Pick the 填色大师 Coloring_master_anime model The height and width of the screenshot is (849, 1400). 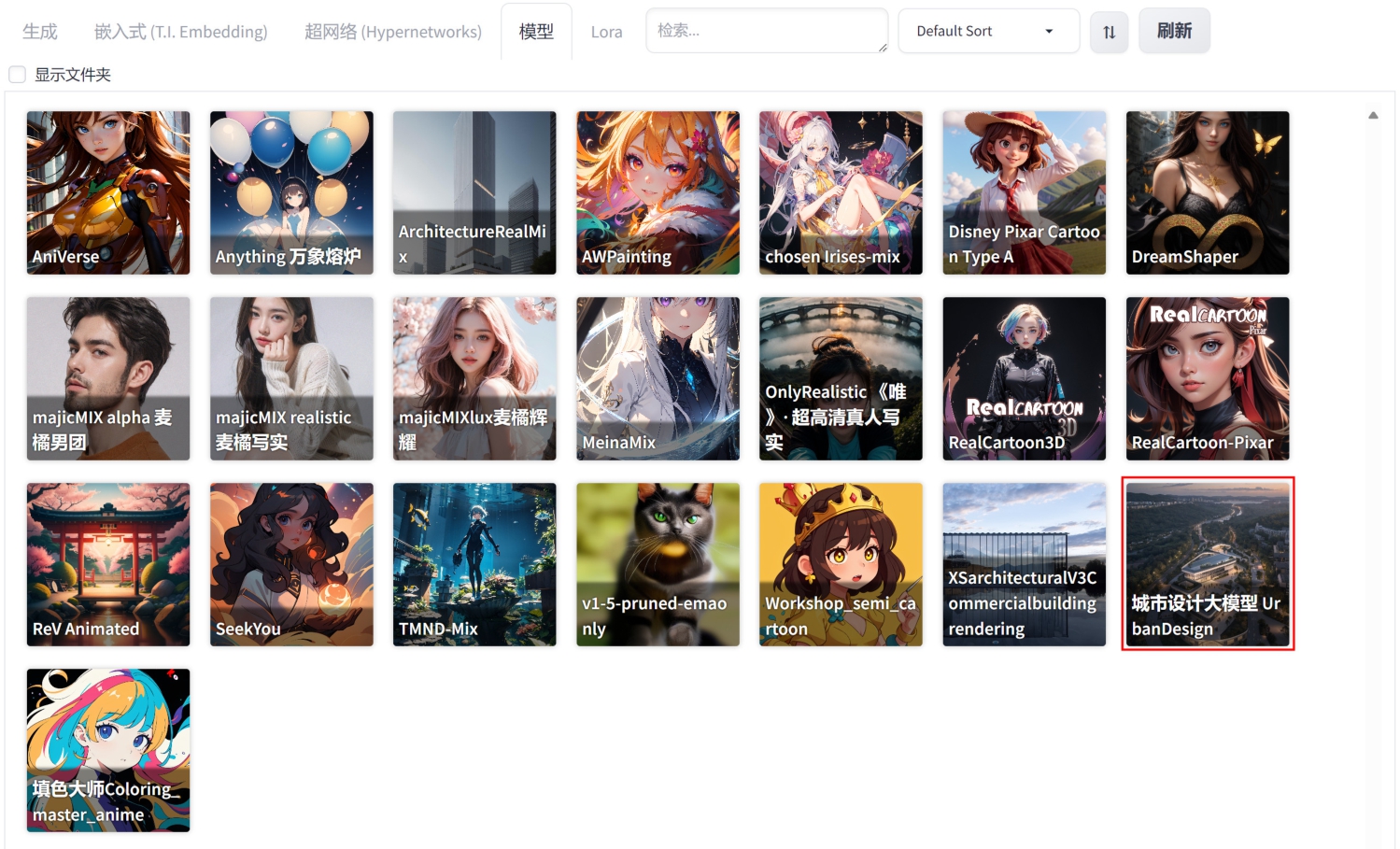tap(108, 750)
